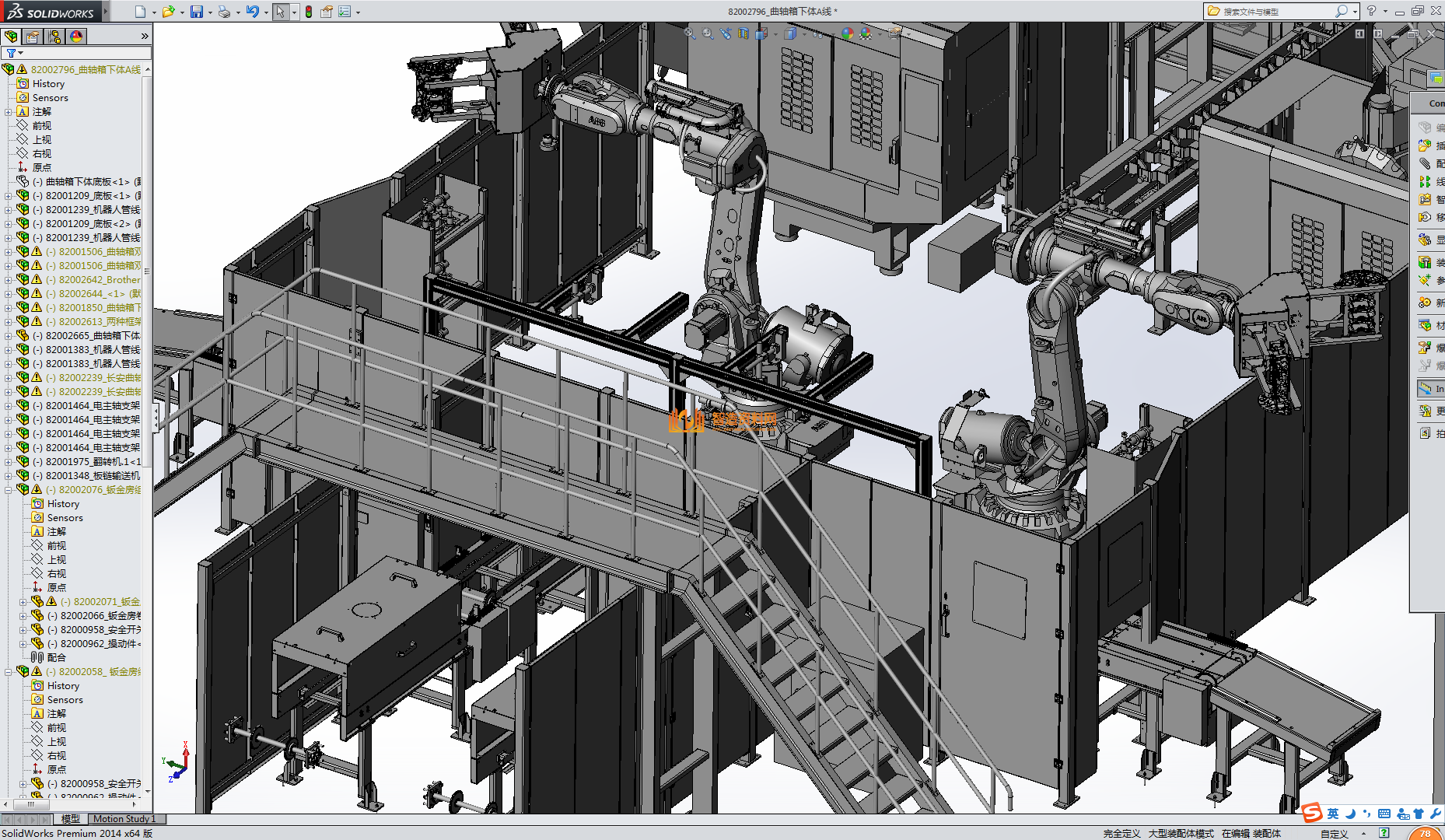The image size is (1445, 840).
Task: Click the Help question mark button
Action: [x=1371, y=11]
